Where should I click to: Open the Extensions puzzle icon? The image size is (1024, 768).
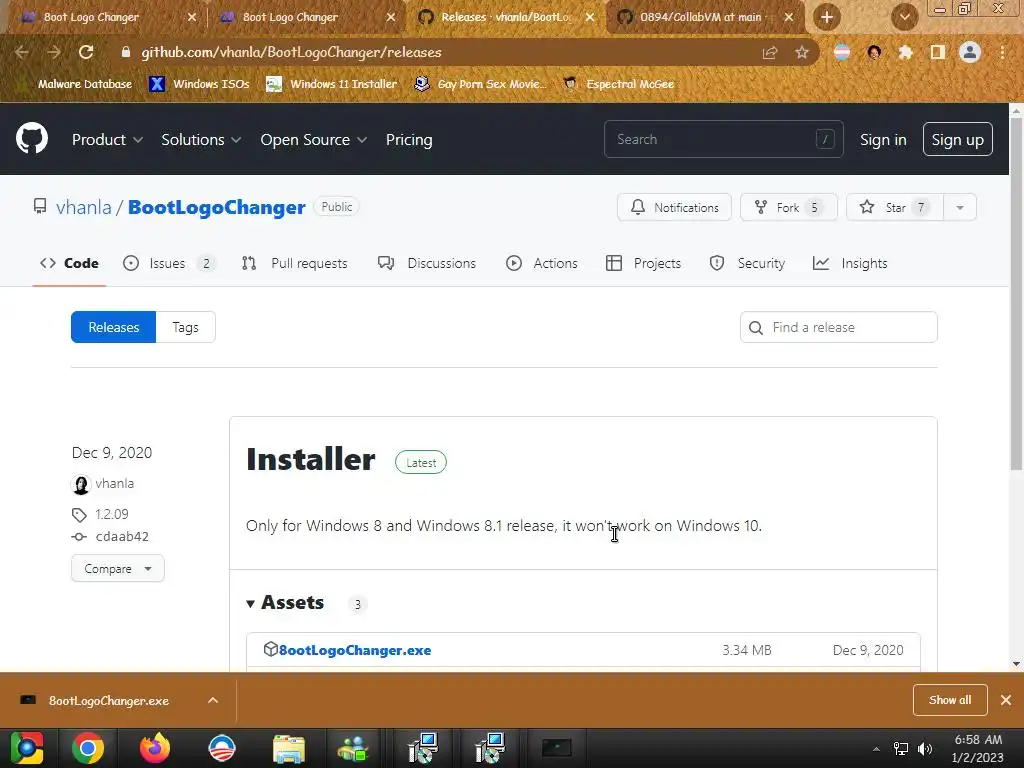(x=905, y=52)
